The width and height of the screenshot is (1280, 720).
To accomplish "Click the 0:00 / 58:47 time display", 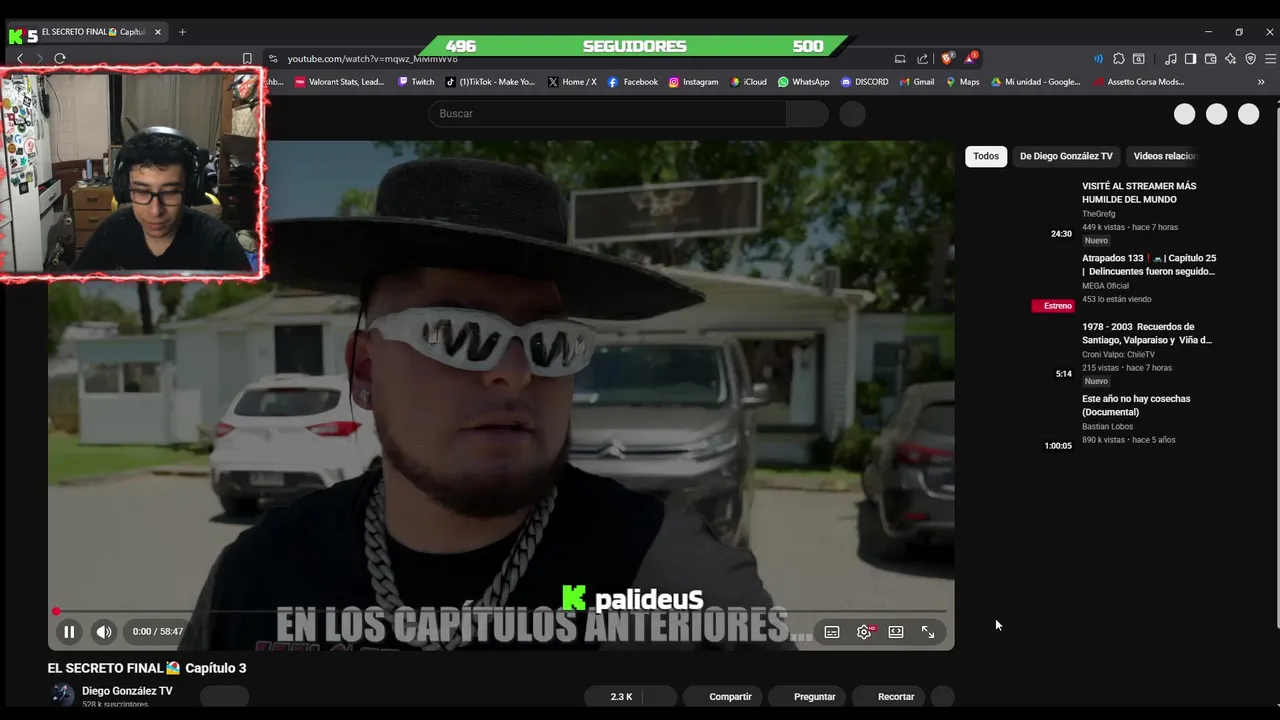I will [x=158, y=632].
